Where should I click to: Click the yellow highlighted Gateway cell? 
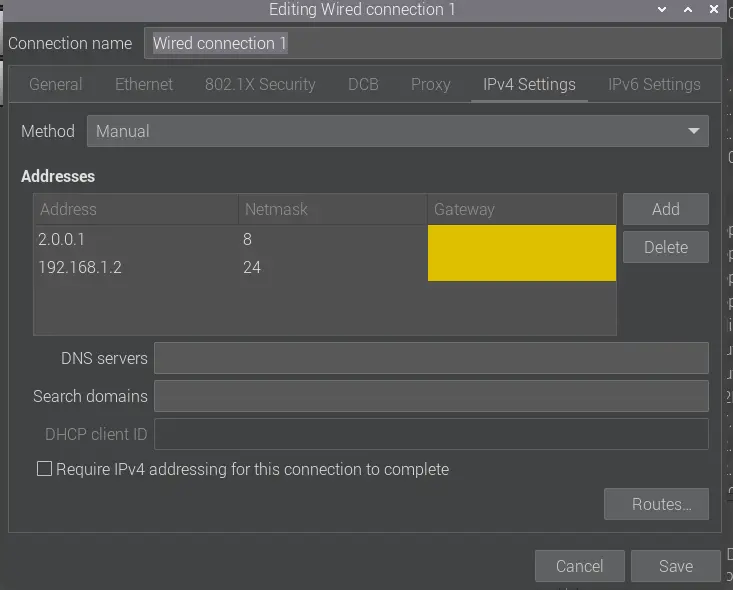tap(521, 253)
